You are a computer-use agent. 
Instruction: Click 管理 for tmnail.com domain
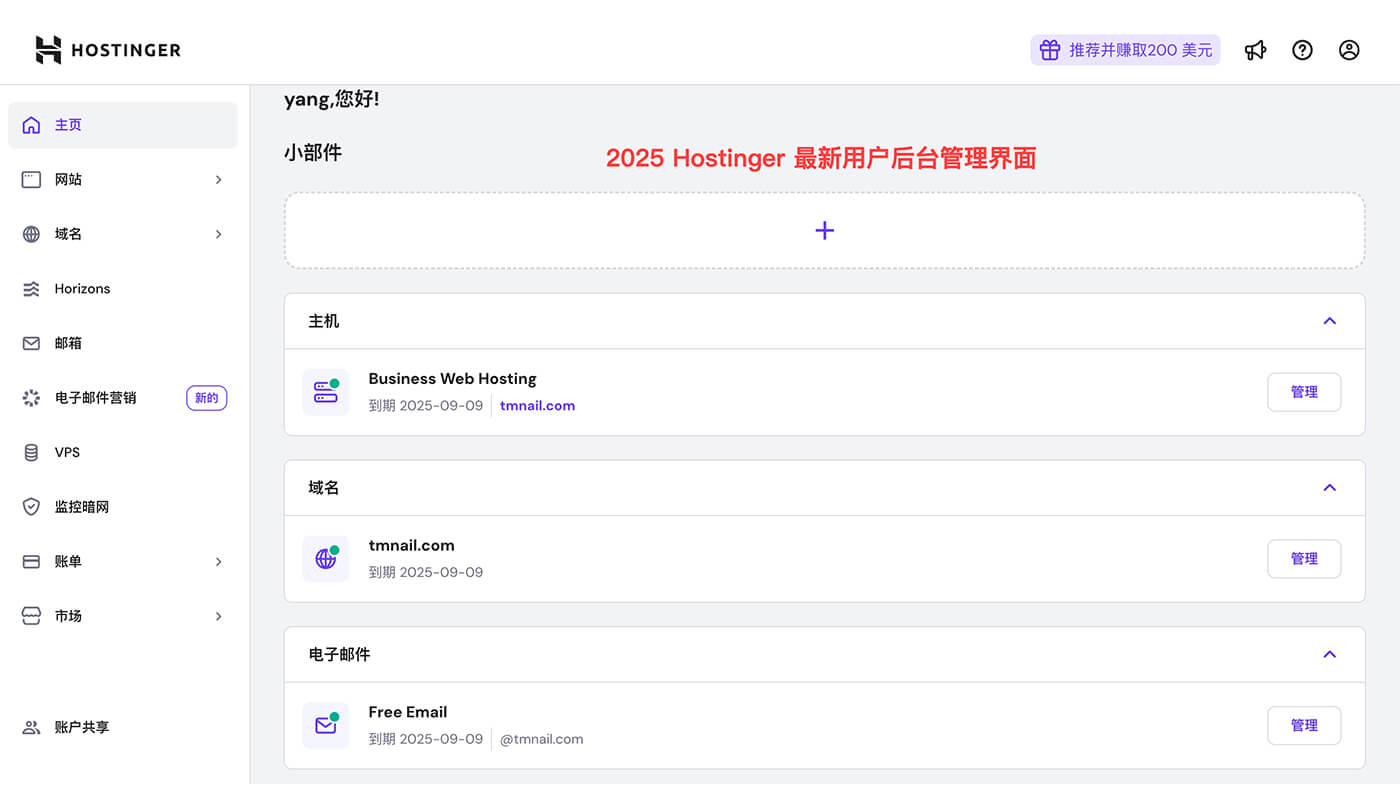(x=1304, y=559)
